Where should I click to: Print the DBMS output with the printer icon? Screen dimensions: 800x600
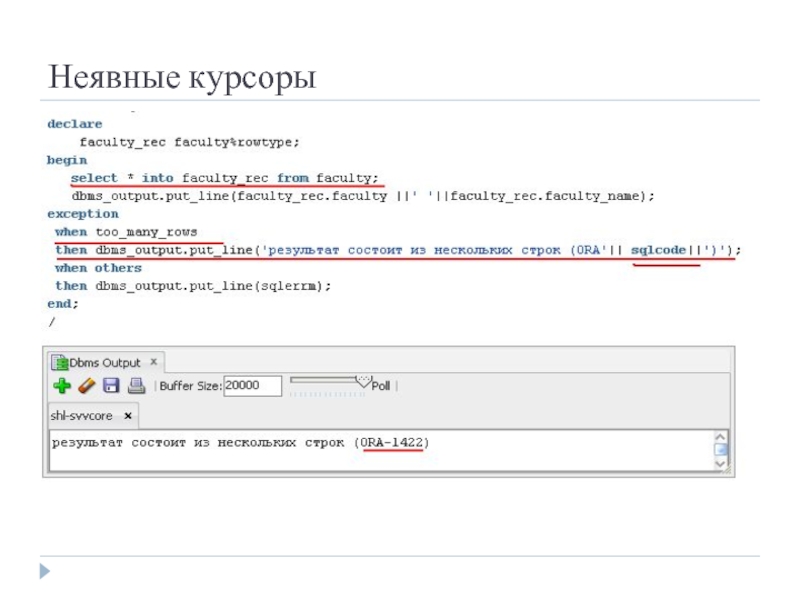(136, 385)
